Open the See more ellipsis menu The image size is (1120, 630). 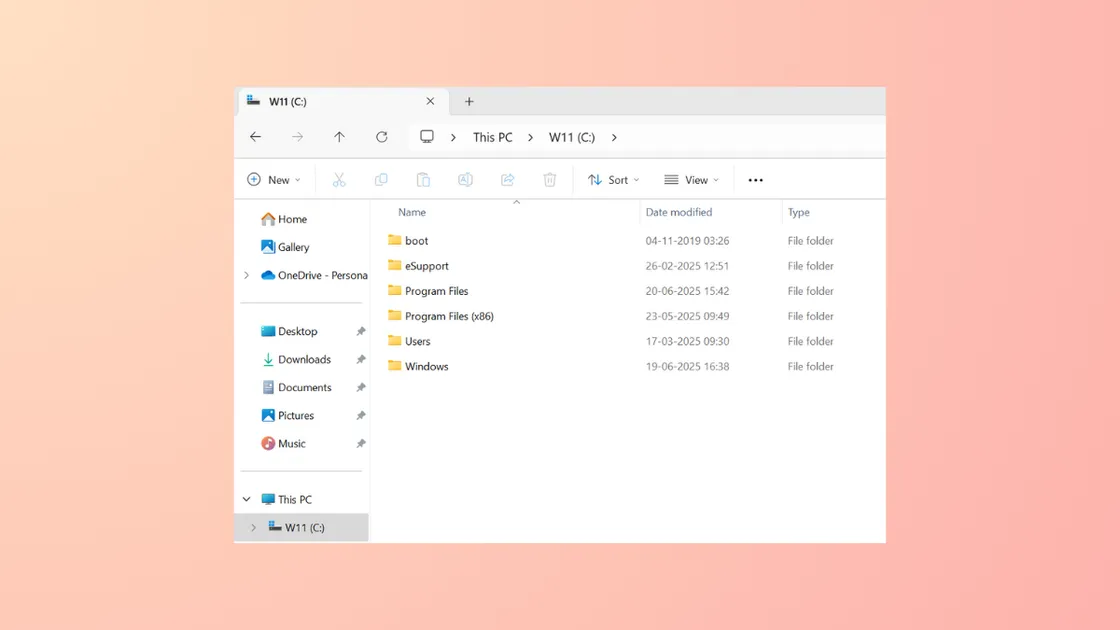pos(755,179)
